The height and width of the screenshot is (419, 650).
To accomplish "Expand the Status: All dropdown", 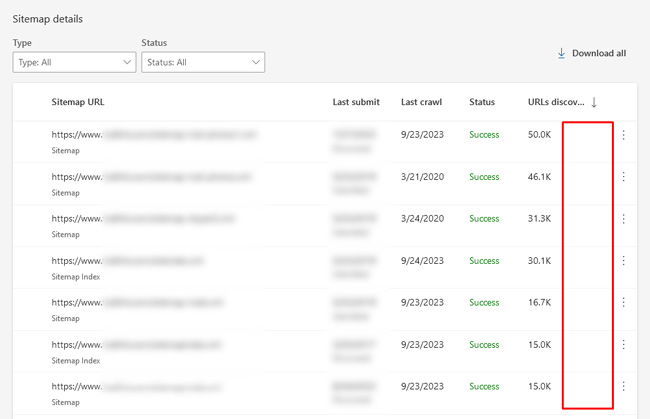I will pos(203,63).
